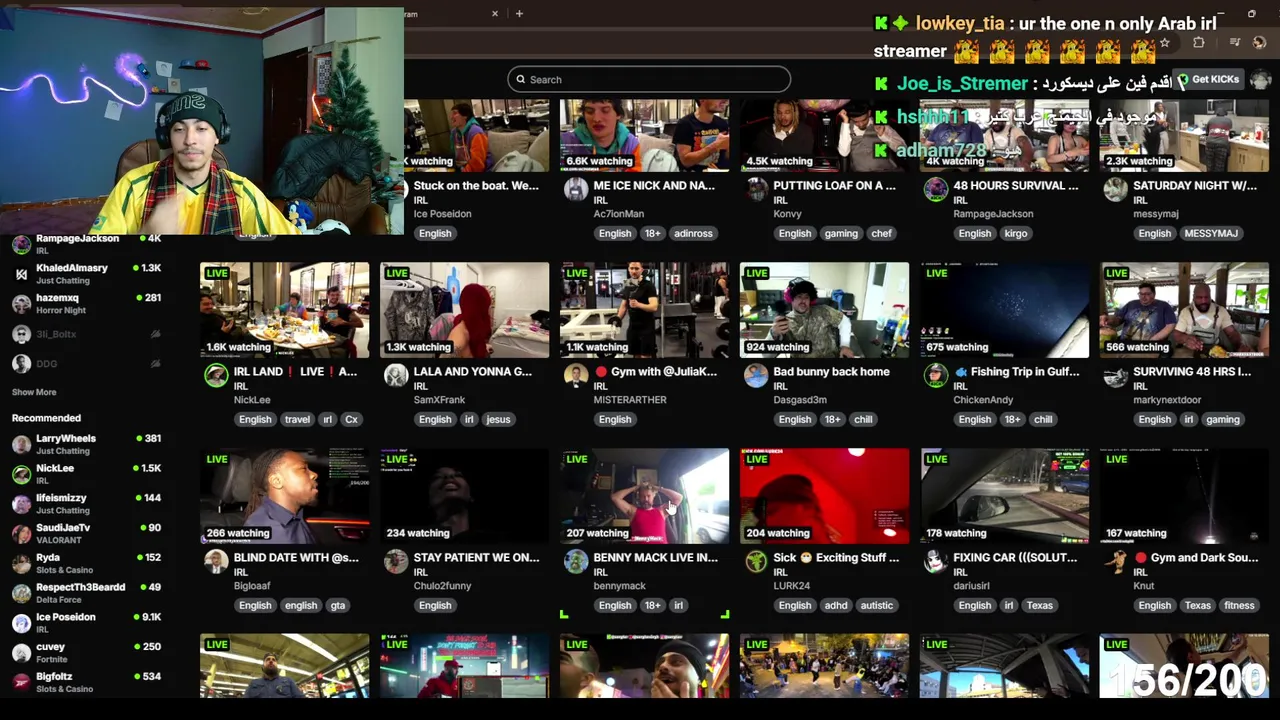Image resolution: width=1280 pixels, height=720 pixels.
Task: Click Ice Poseidon avatar in Recommended
Action: tap(21, 623)
